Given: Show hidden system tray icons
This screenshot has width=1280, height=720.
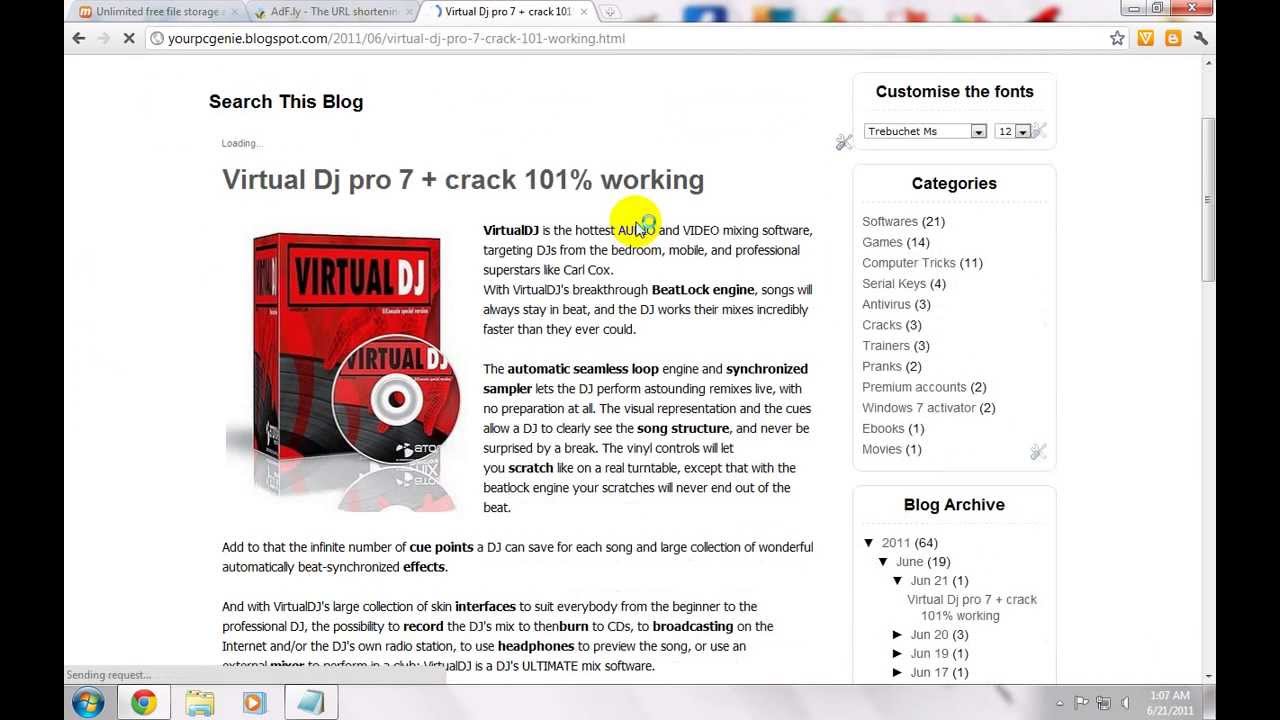Looking at the screenshot, I should (x=1061, y=702).
